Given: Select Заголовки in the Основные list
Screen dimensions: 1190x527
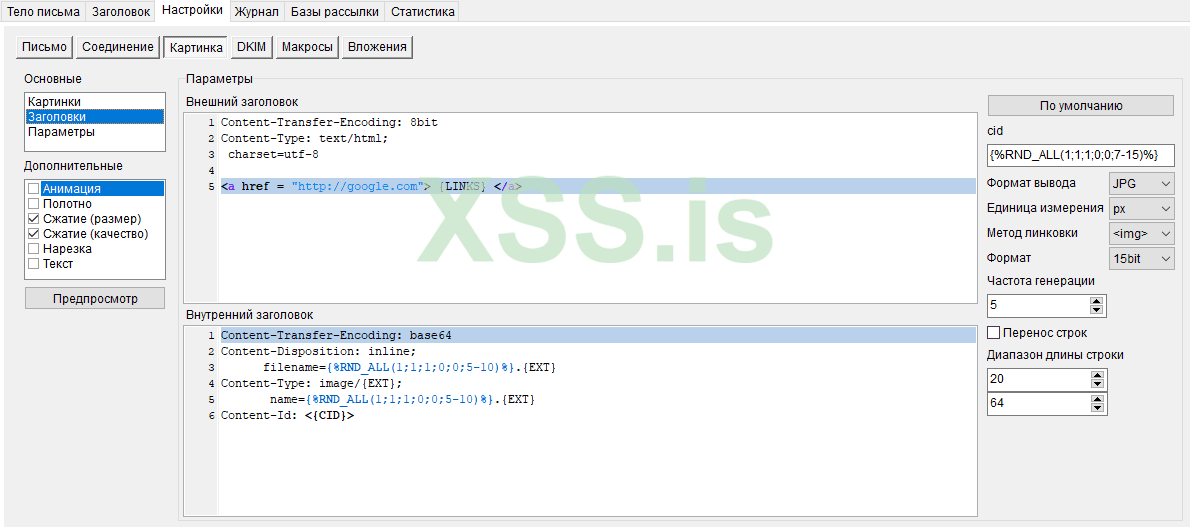Looking at the screenshot, I should [x=95, y=117].
